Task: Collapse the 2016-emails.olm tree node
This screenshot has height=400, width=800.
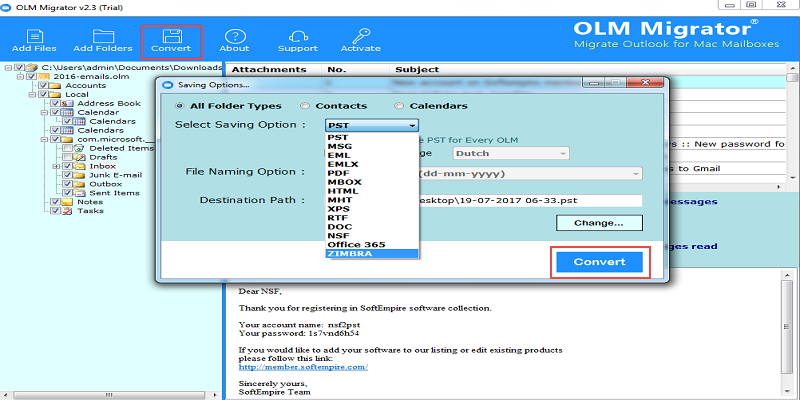Action: [x=20, y=77]
